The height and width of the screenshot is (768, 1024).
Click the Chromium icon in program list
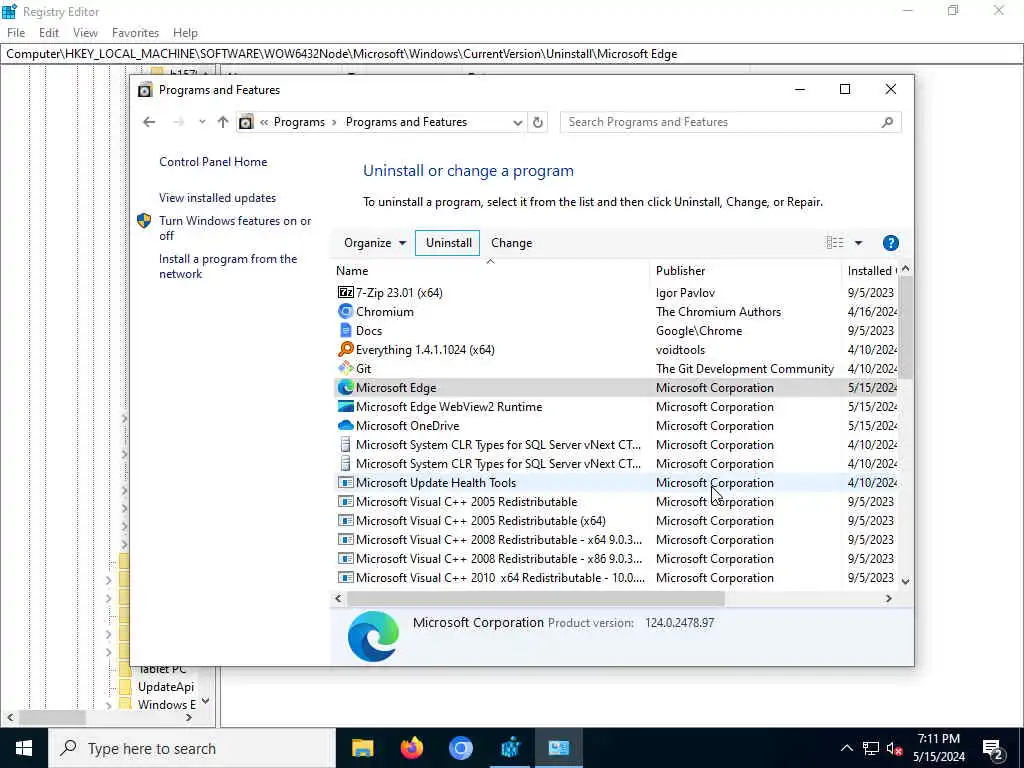click(x=345, y=312)
